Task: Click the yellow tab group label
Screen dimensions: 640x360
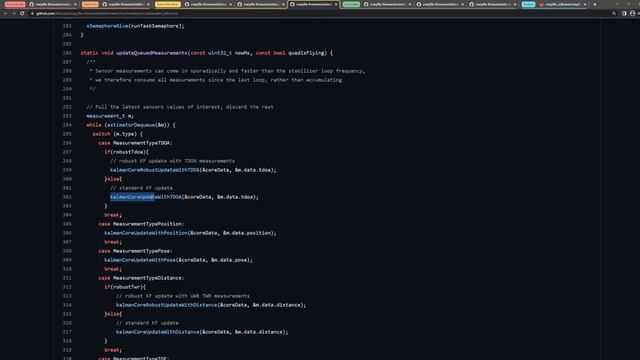Action: click(168, 4)
